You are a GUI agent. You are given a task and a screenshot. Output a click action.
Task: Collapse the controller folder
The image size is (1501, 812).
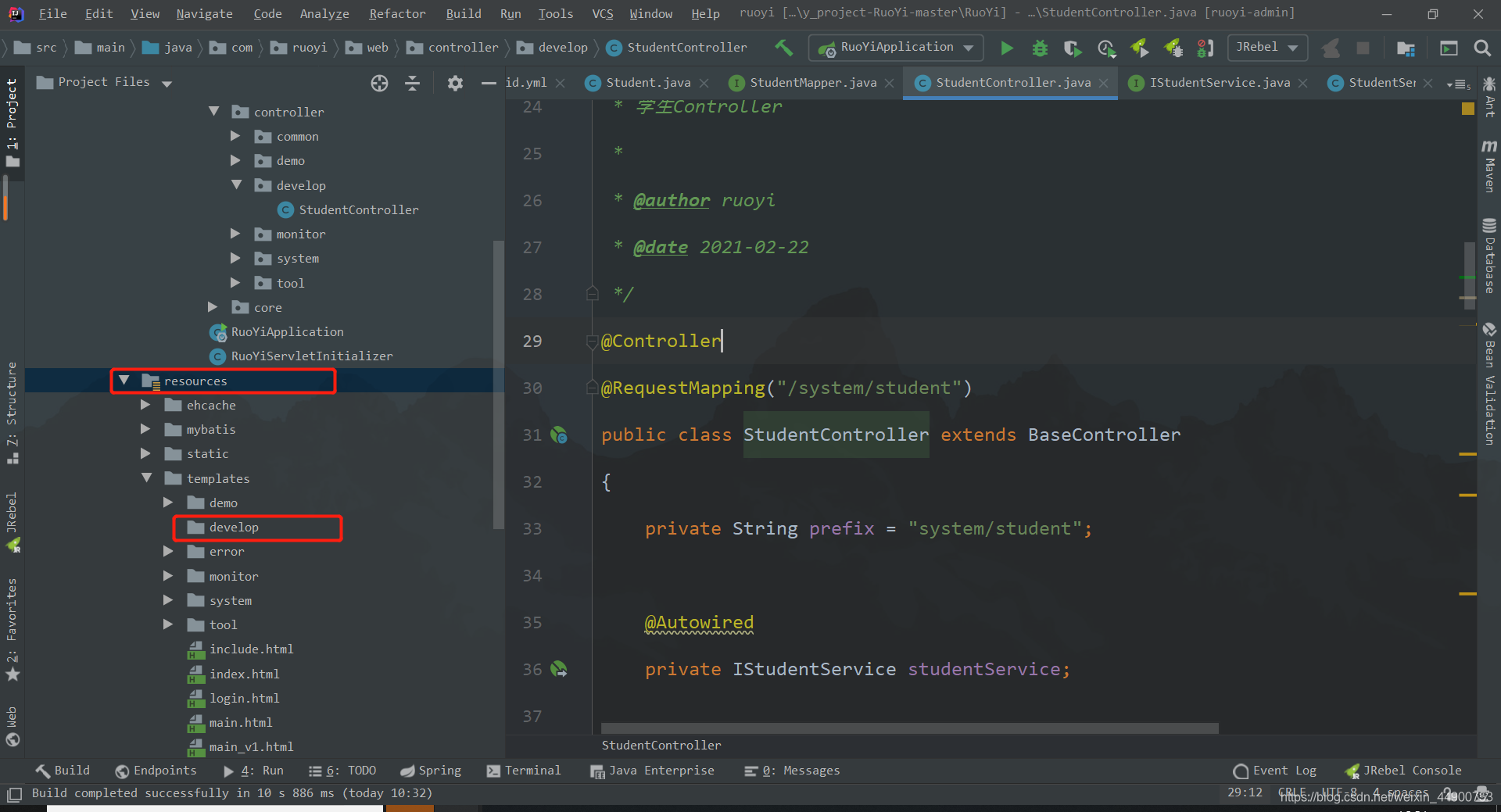tap(213, 112)
